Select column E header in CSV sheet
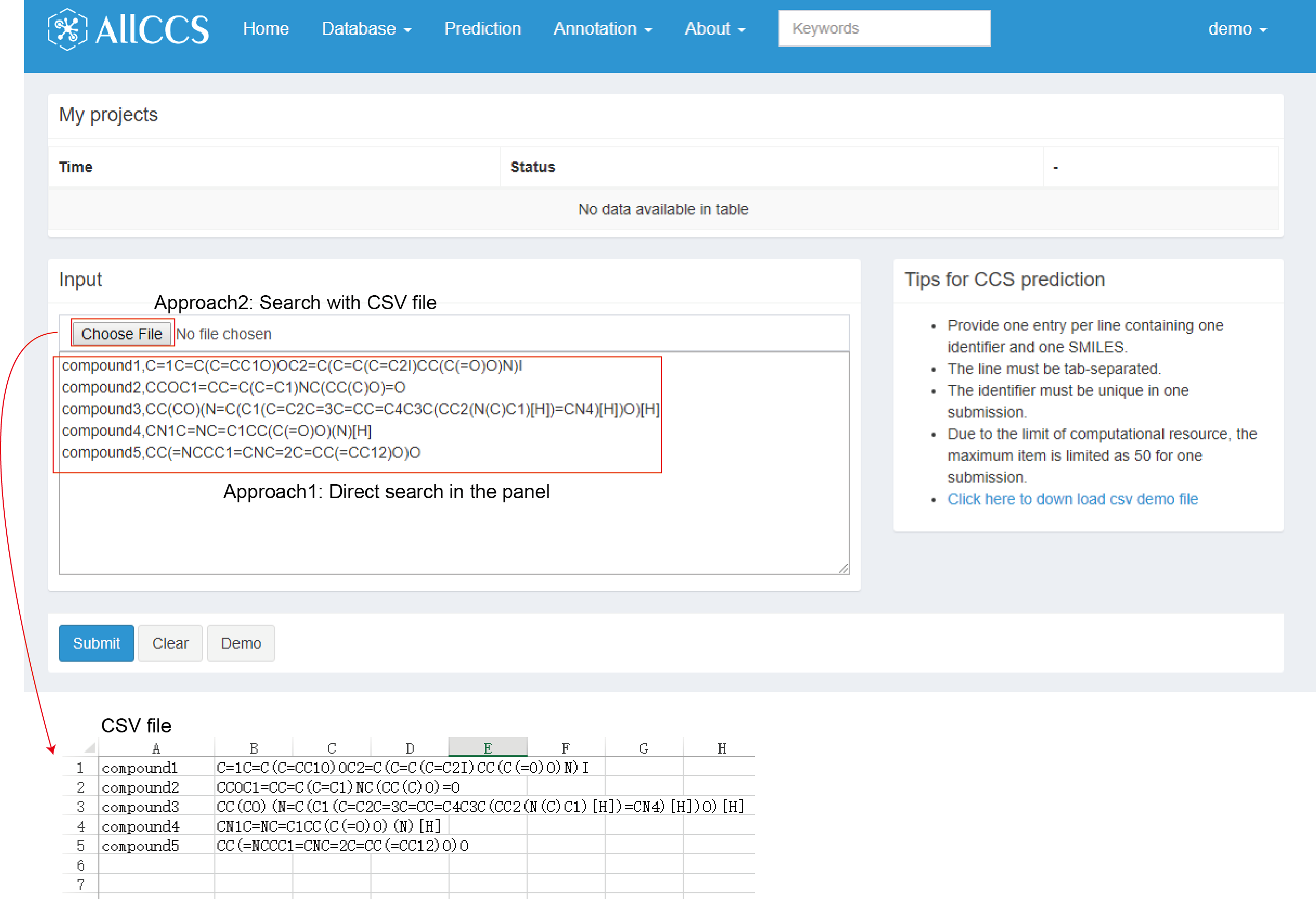 click(x=488, y=748)
